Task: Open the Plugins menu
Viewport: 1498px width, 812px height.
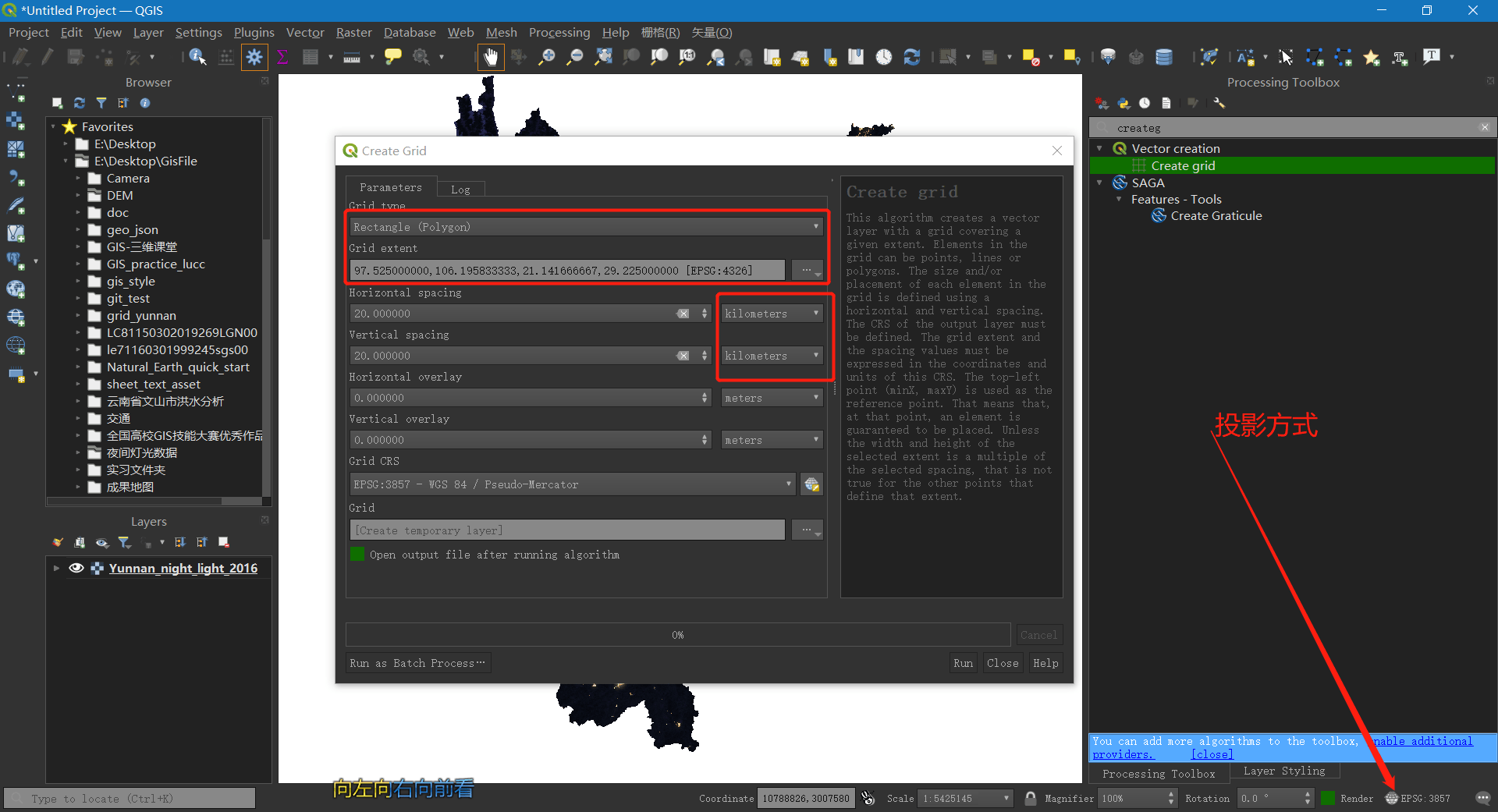Action: pos(254,32)
